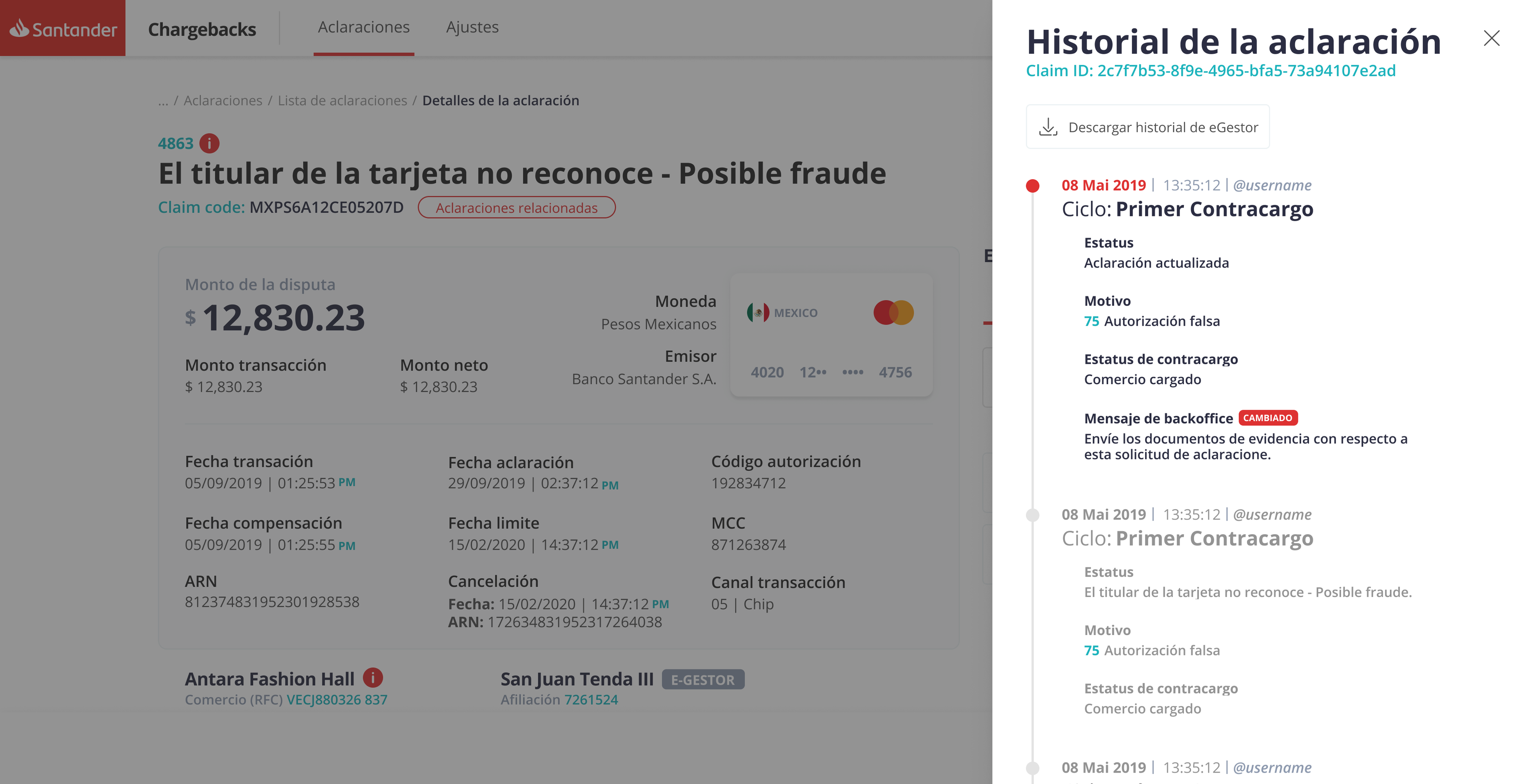This screenshot has width=1530, height=784.
Task: Click claim code MXPS6A12CE05207D
Action: (326, 207)
